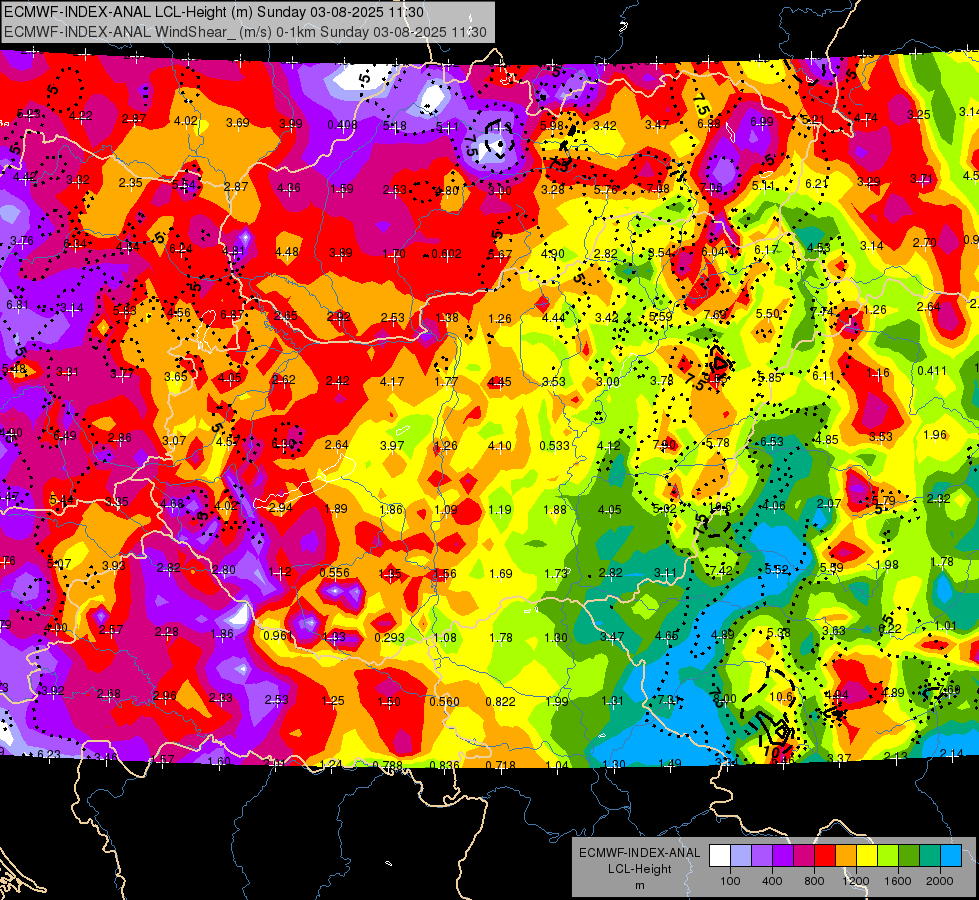
Task: Select the dark green legend swatch
Action: click(x=908, y=856)
